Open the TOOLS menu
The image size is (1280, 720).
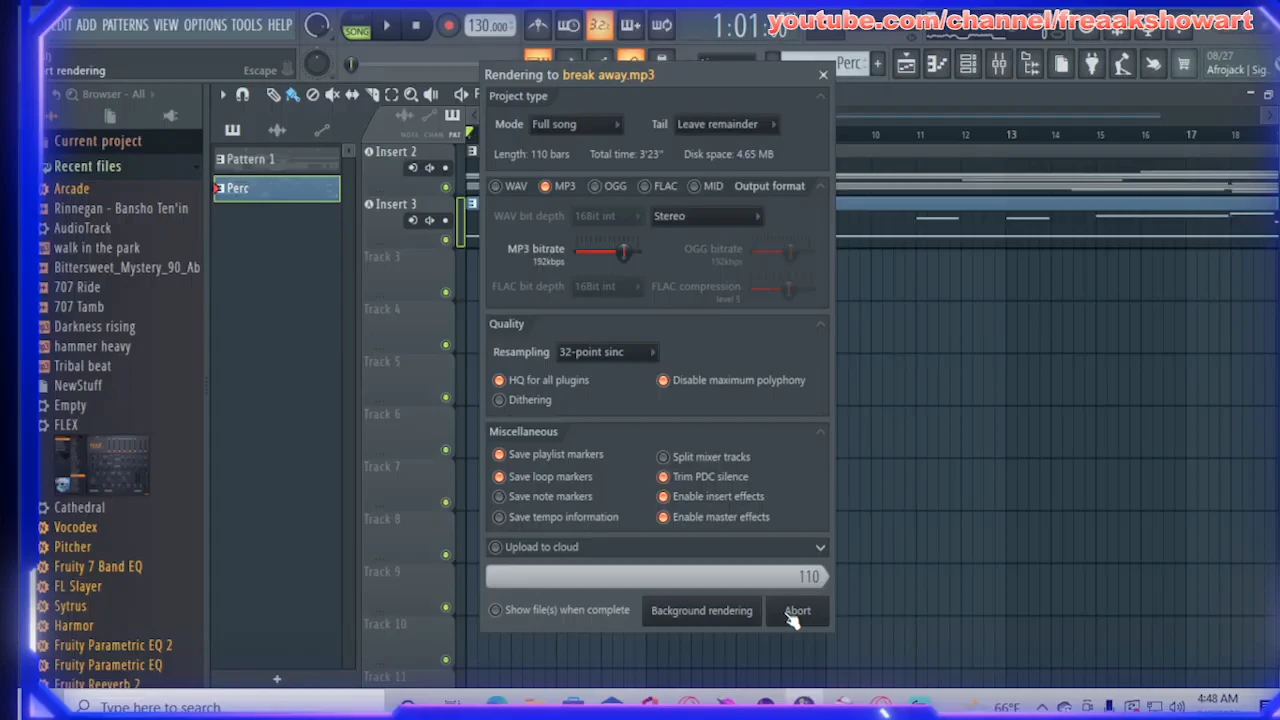[x=246, y=25]
